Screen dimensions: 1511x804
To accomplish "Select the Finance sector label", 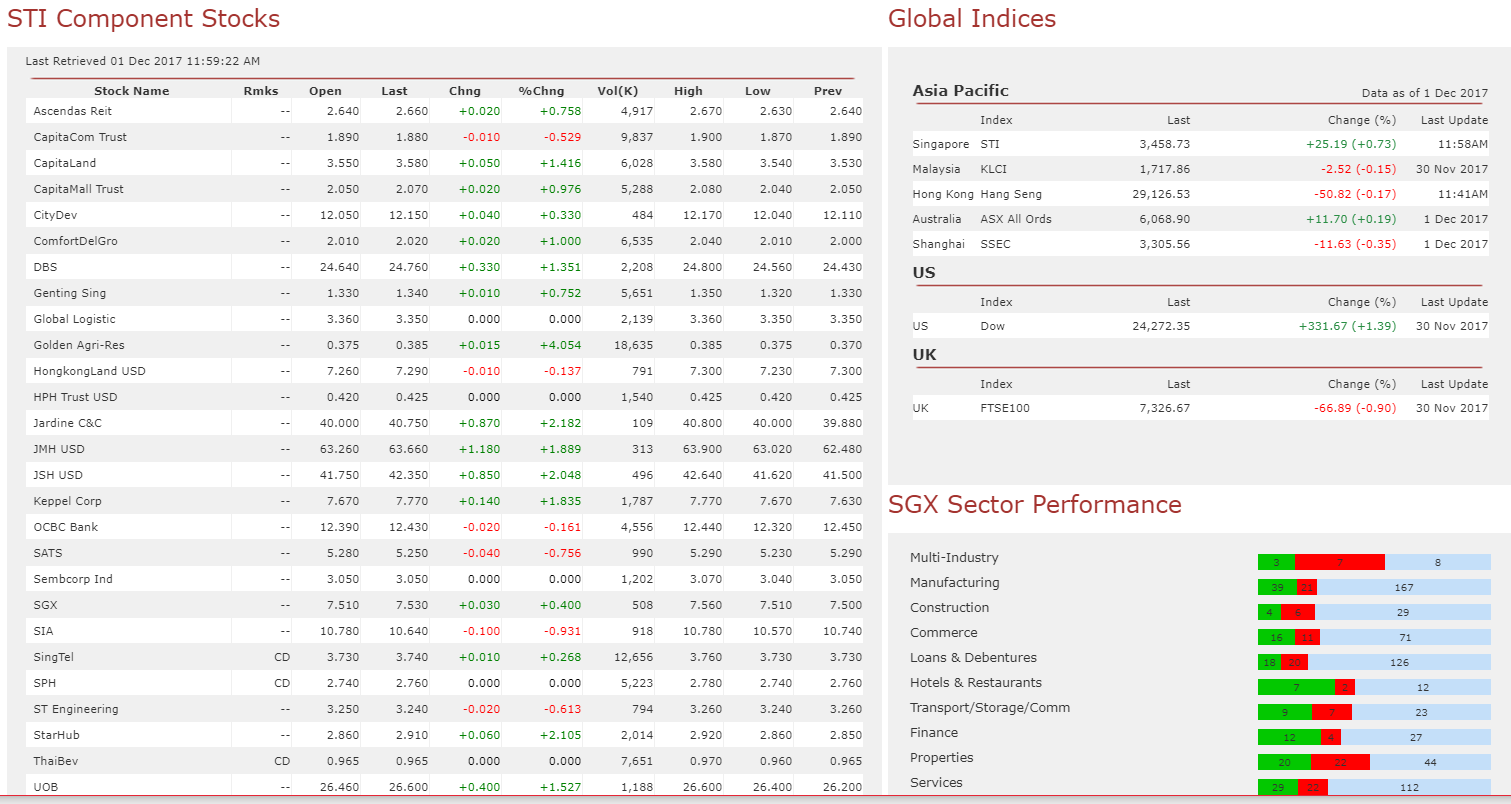I will (934, 732).
